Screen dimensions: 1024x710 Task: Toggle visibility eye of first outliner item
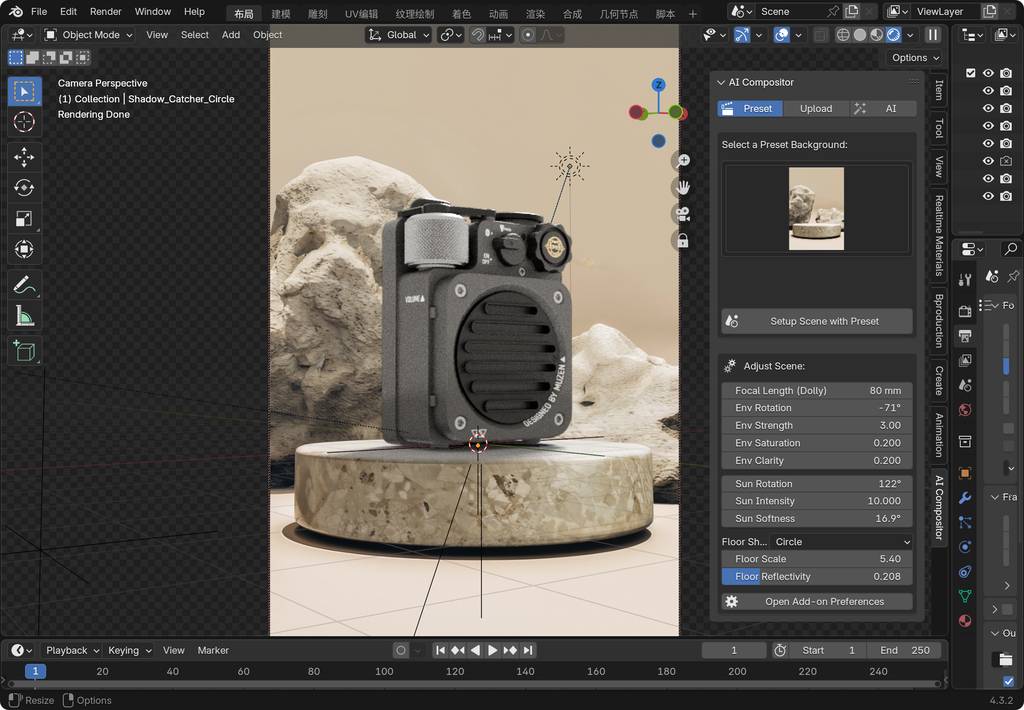pyautogui.click(x=988, y=73)
